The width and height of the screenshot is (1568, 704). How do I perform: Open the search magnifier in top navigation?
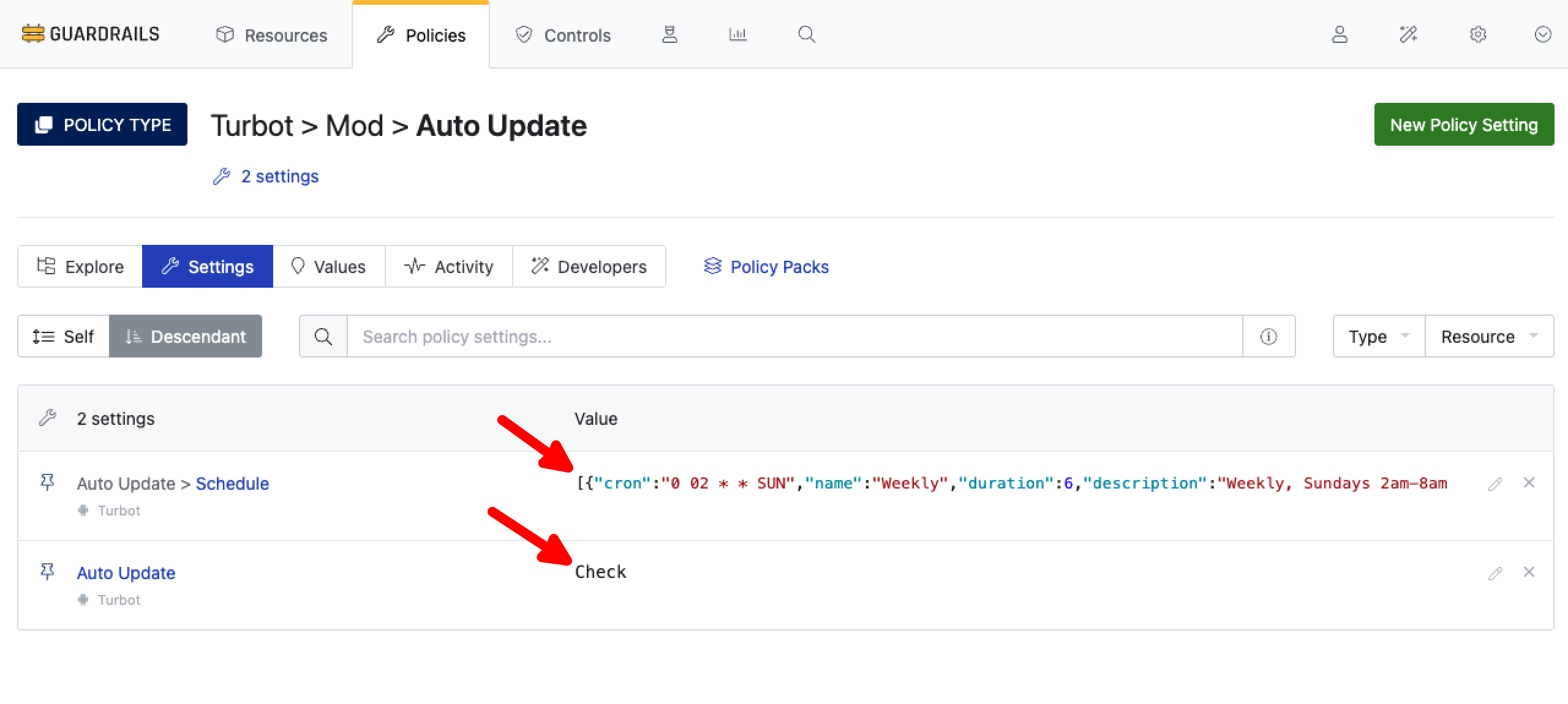807,34
